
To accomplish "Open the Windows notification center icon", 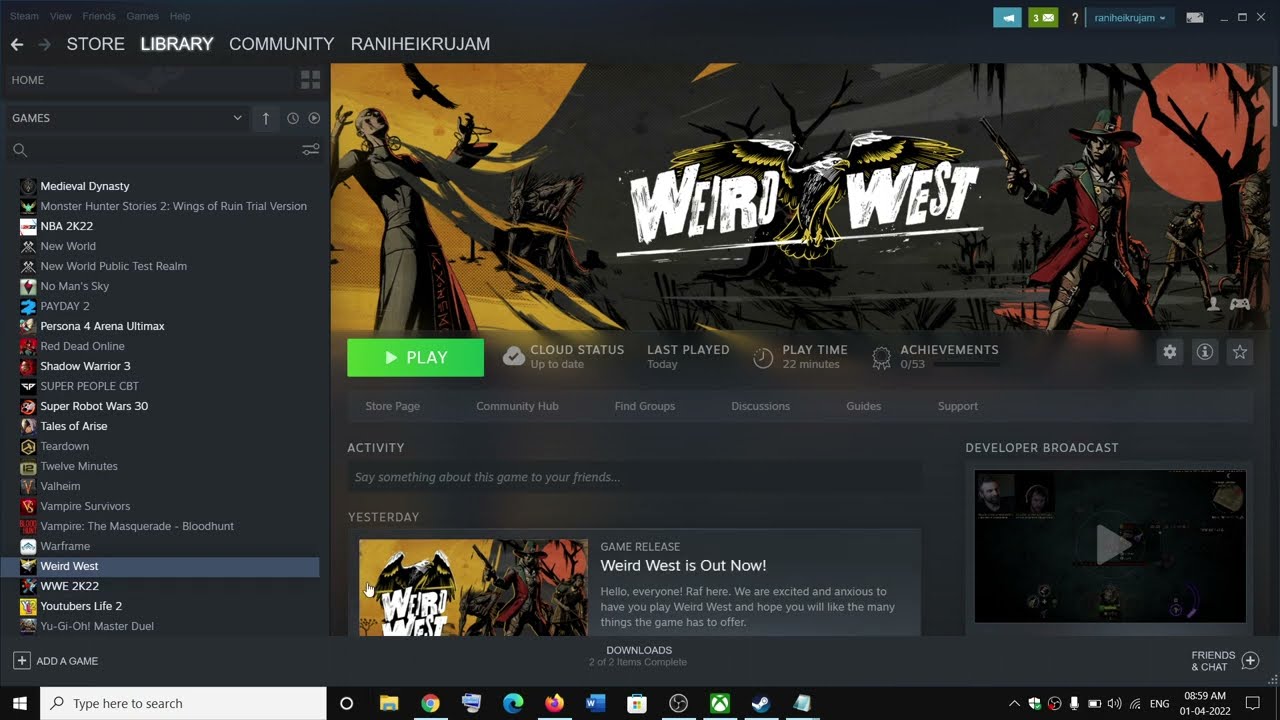I will click(1252, 704).
